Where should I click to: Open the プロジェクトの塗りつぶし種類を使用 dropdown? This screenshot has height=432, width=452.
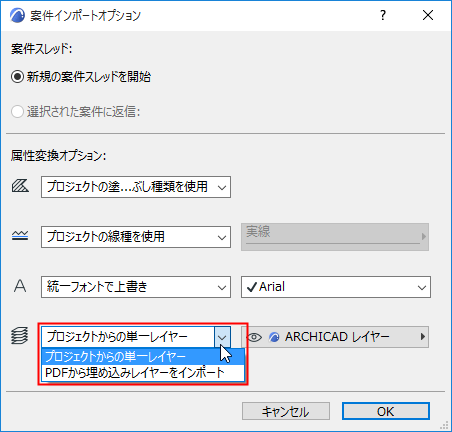tap(136, 187)
